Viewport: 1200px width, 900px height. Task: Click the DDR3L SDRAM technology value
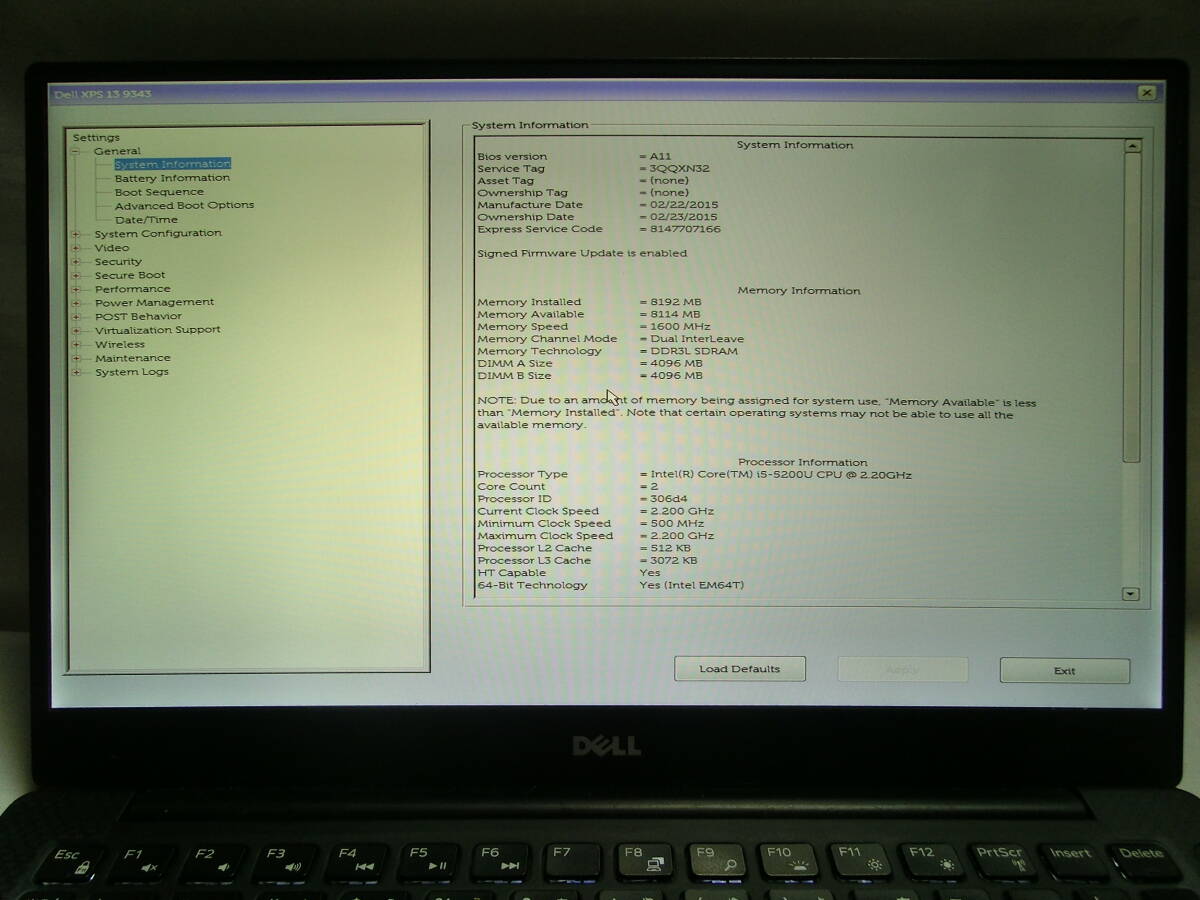[693, 351]
